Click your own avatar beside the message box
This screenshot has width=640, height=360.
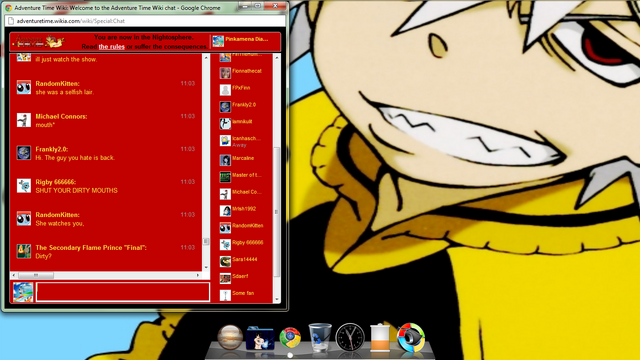tap(23, 292)
